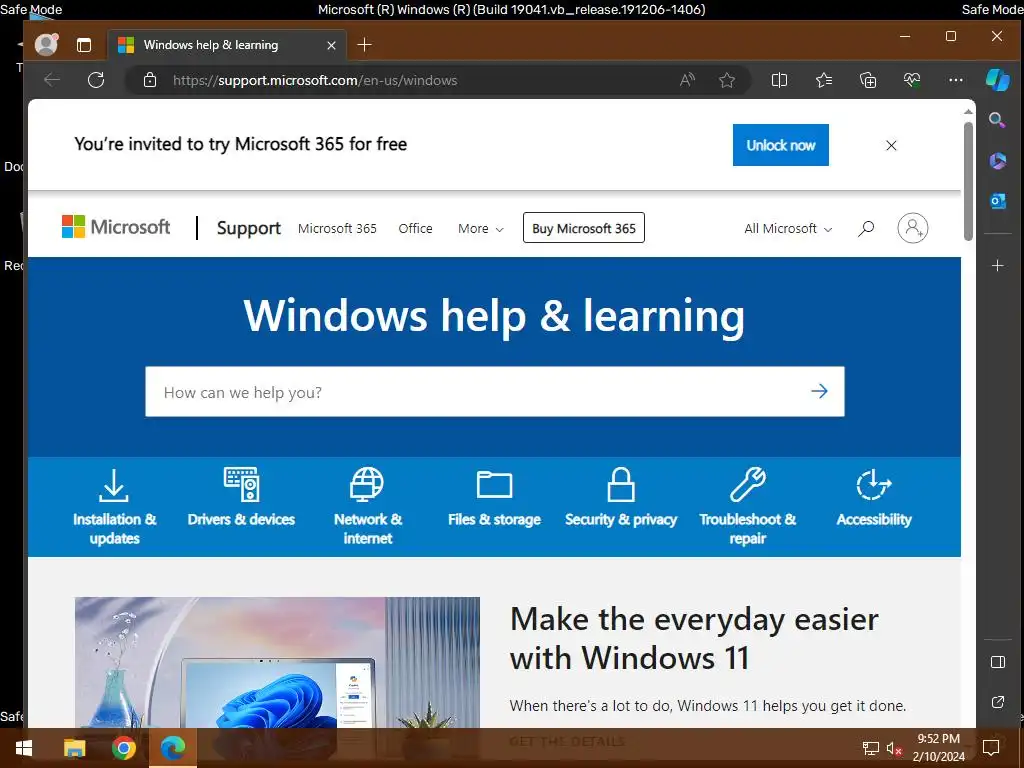Toggle sidebar visibility icon near bottom
1024x768 pixels.
pos(997,662)
